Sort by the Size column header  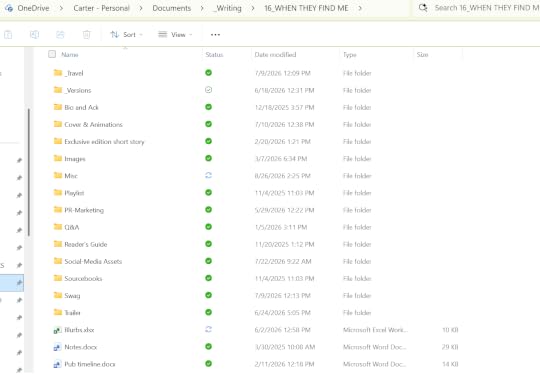[x=422, y=54]
